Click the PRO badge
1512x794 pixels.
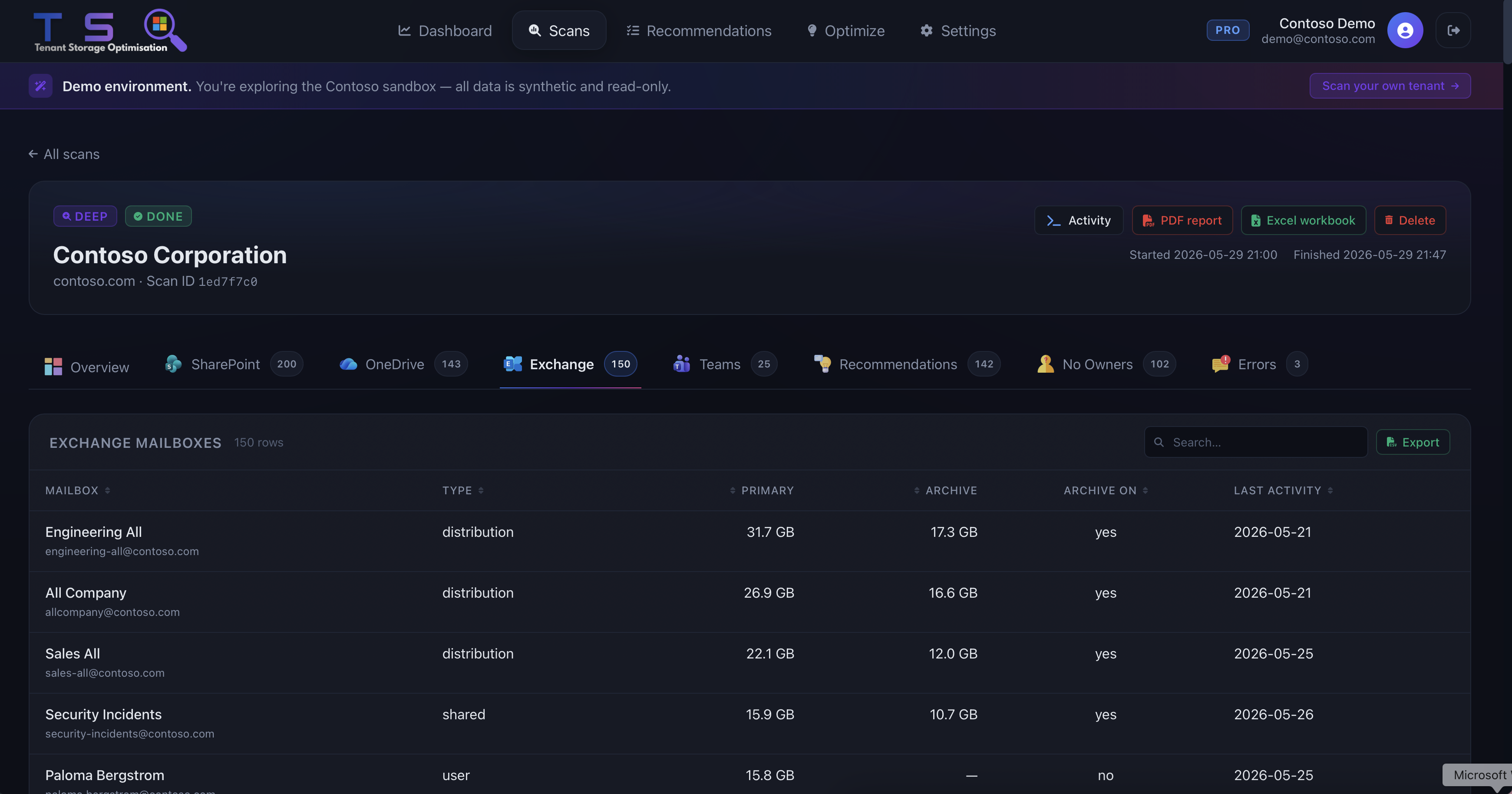(x=1227, y=30)
